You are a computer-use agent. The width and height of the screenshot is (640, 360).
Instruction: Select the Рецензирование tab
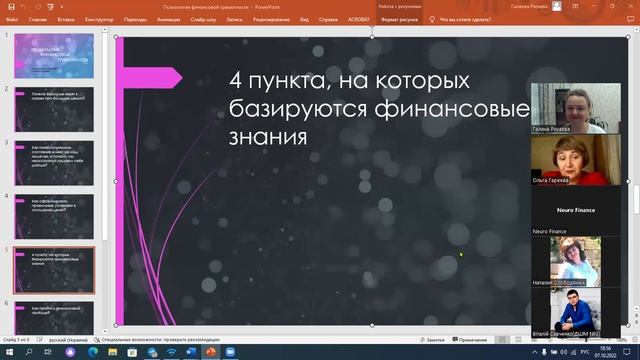coord(271,19)
